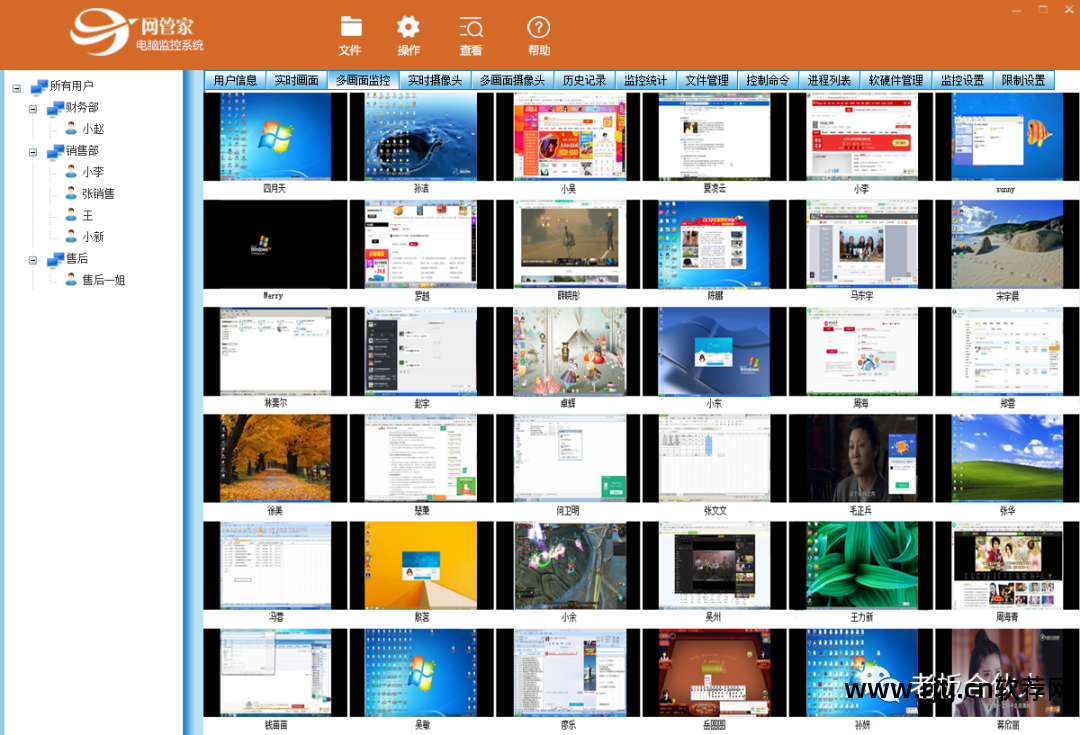The height and width of the screenshot is (735, 1080).
Task: Collapse the 财务部 group
Action: pos(32,109)
